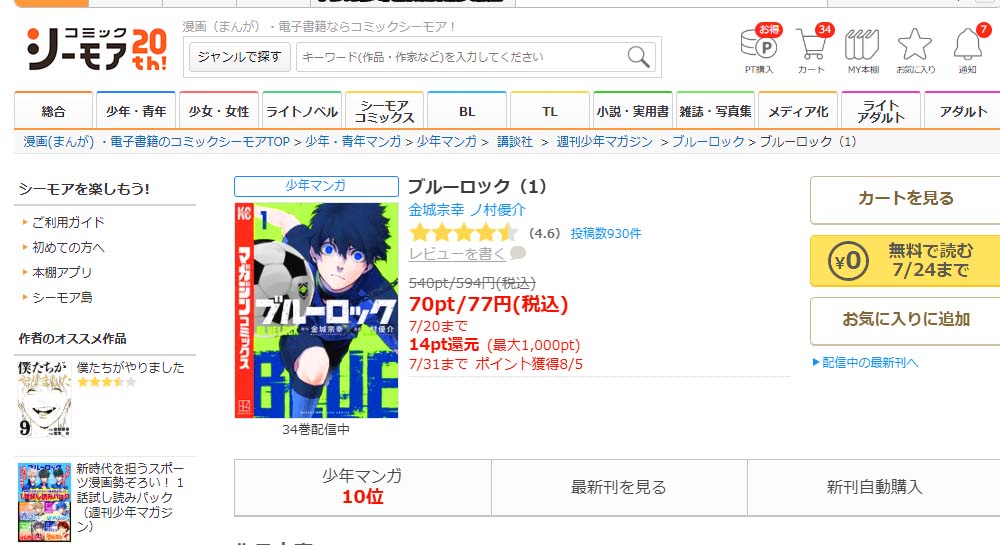
Task: Open the MY本棚 bookshelf icon
Action: click(x=862, y=45)
